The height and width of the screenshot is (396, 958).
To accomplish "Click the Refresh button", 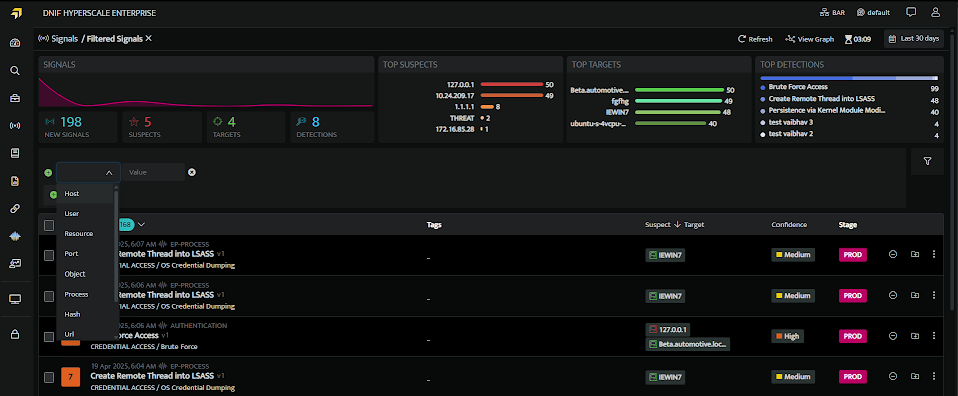I will (755, 39).
